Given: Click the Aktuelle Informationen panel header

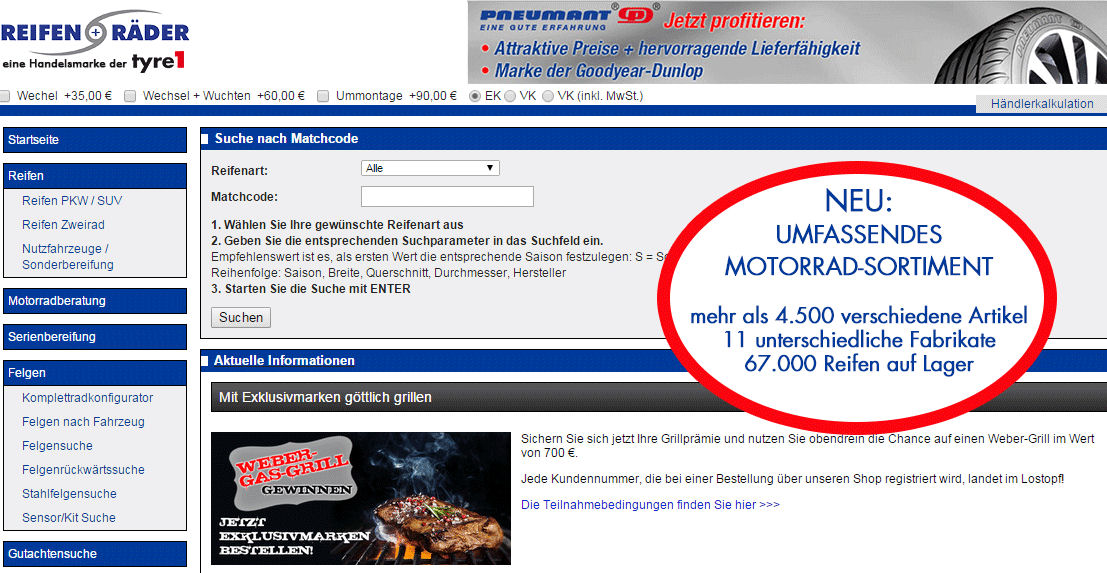Looking at the screenshot, I should [x=654, y=361].
